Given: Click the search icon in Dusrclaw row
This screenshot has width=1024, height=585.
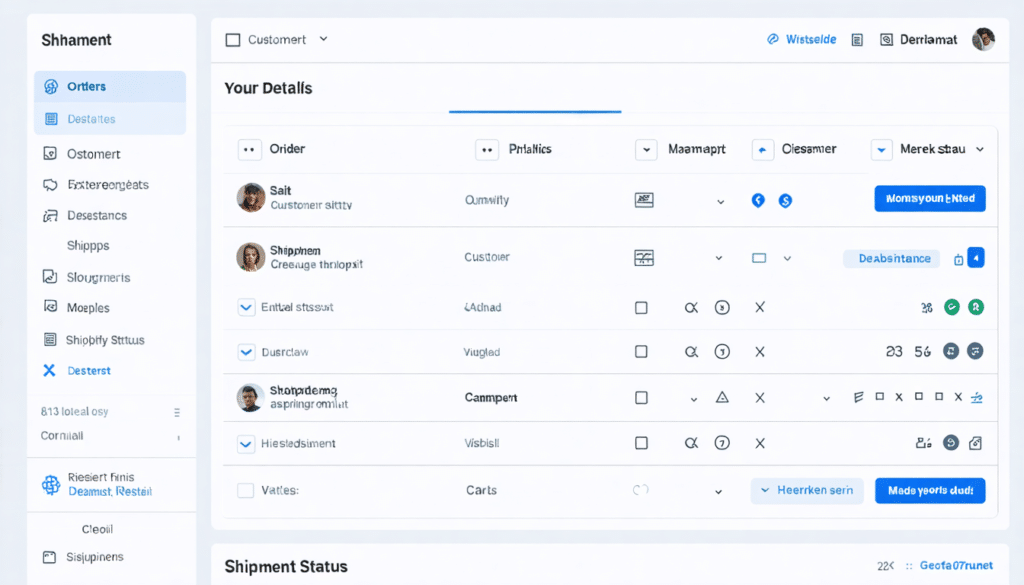Looking at the screenshot, I should point(691,352).
